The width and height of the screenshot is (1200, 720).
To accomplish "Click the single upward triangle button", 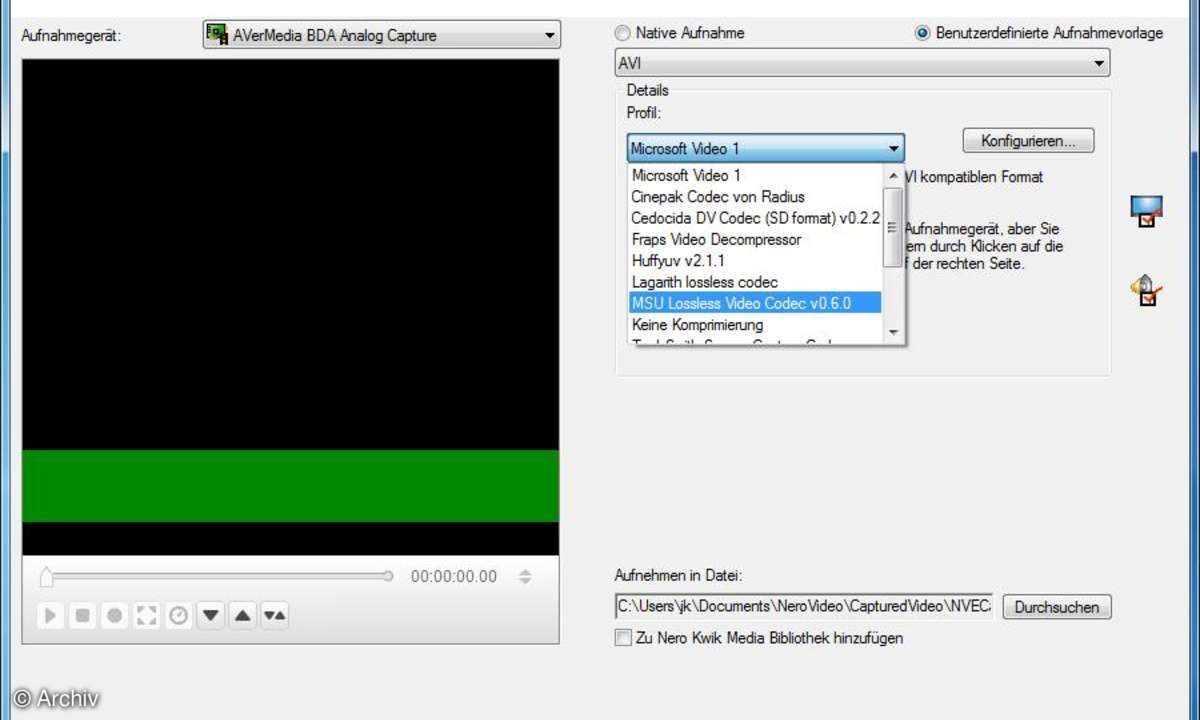I will tap(242, 616).
